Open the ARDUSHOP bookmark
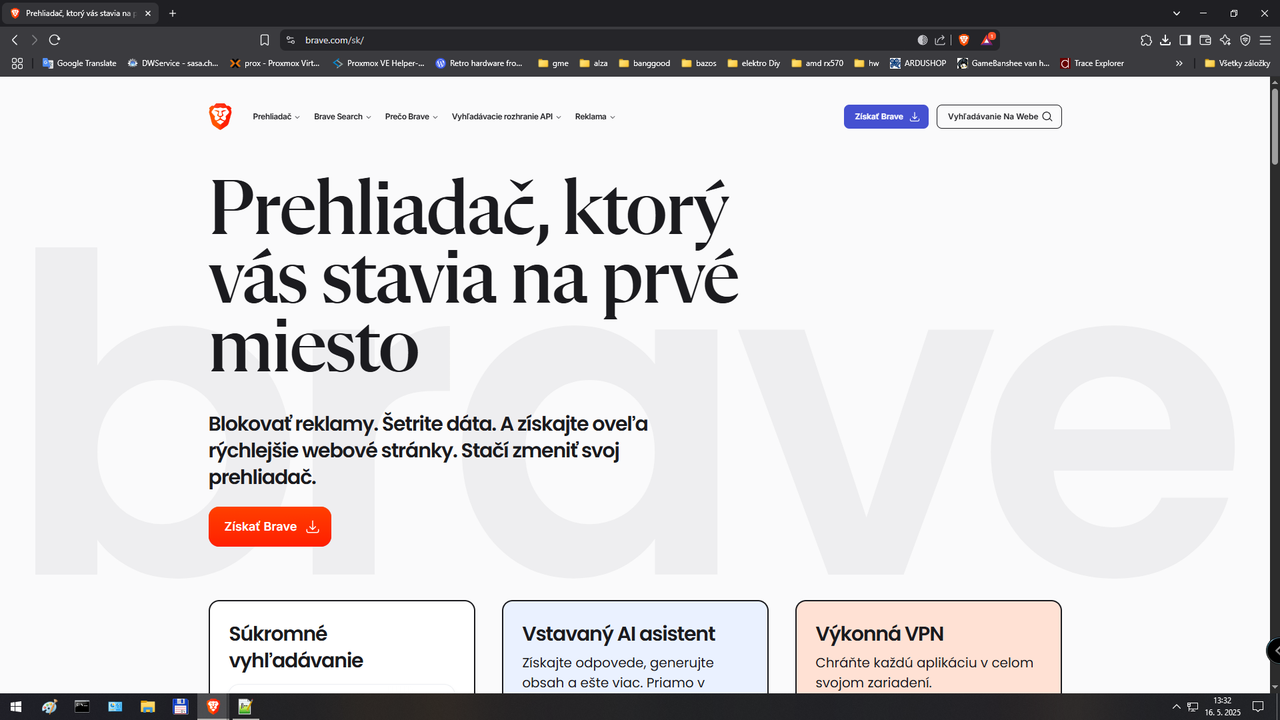Viewport: 1280px width, 720px height. pos(918,63)
